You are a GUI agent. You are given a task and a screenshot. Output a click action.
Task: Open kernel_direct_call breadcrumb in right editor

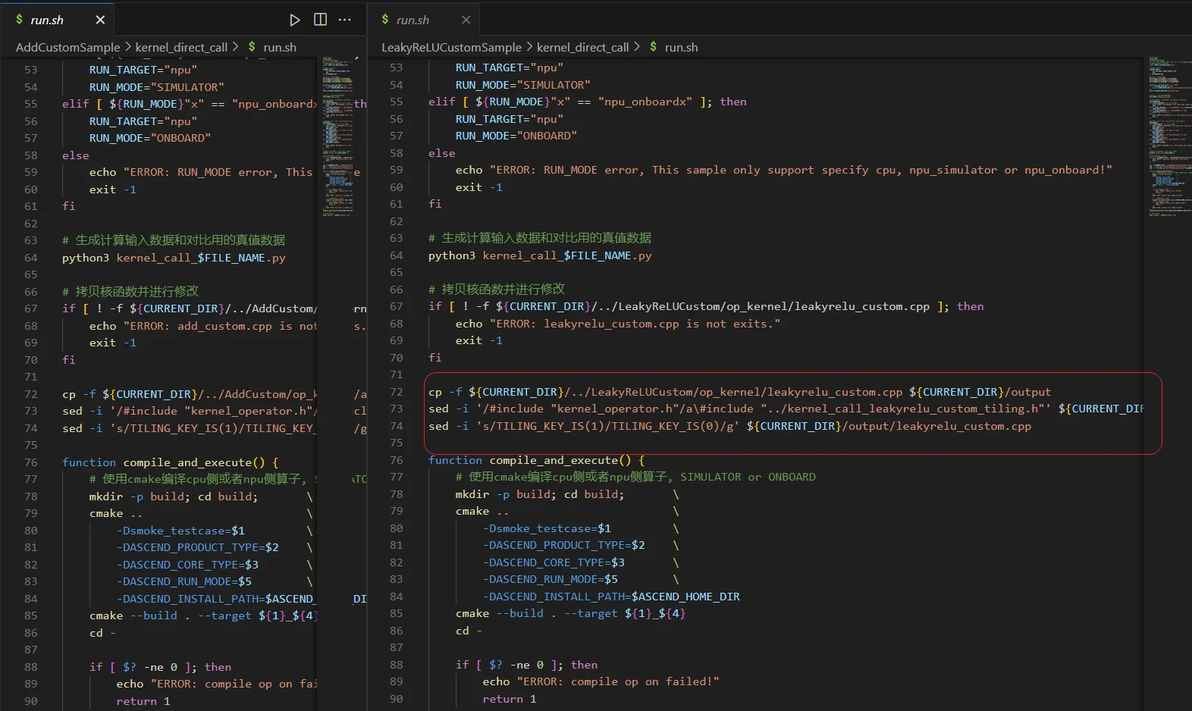pos(583,47)
